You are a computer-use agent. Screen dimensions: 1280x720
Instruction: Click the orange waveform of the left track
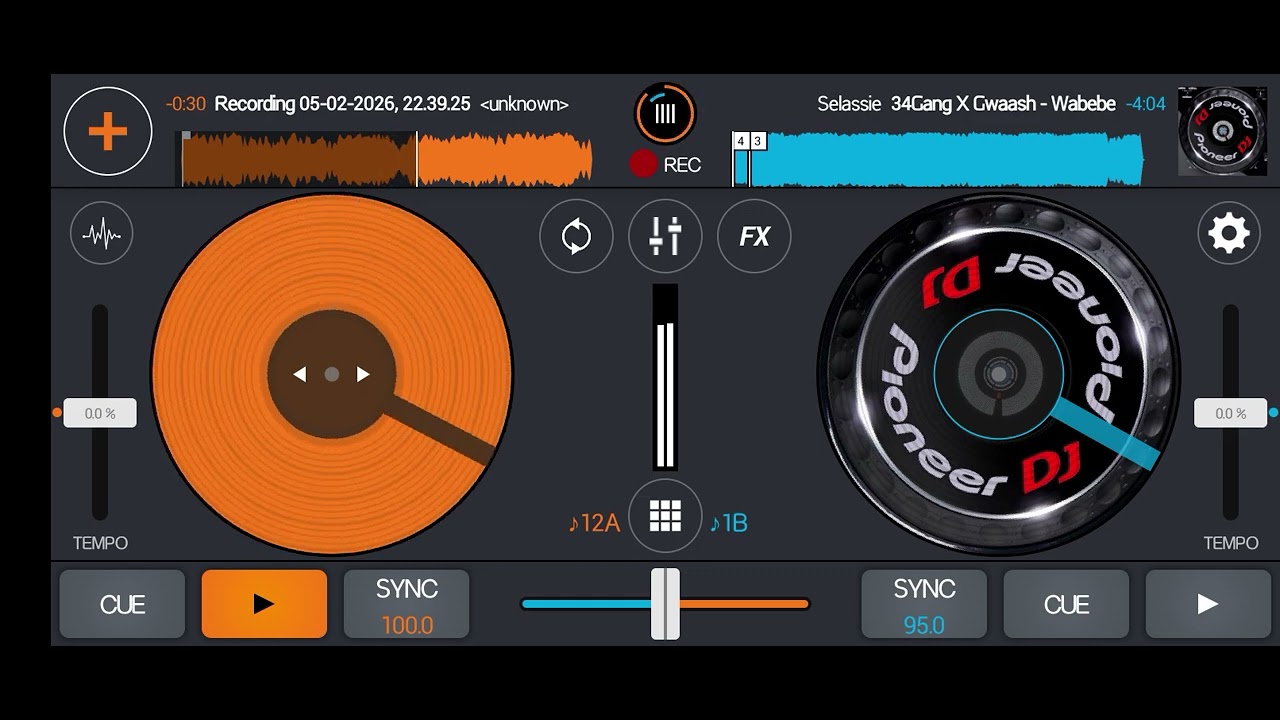[385, 159]
